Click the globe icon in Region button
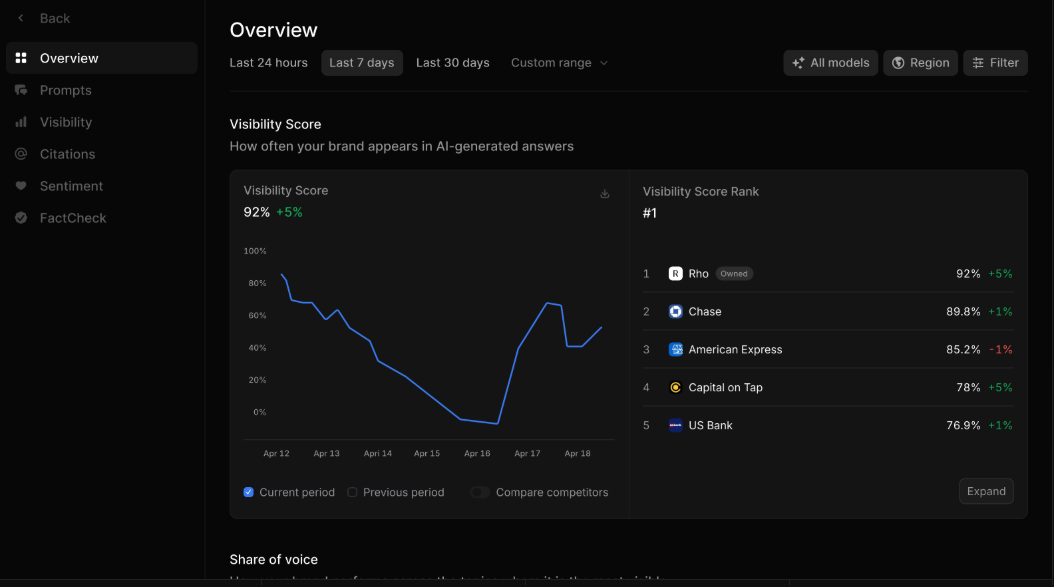 (898, 63)
